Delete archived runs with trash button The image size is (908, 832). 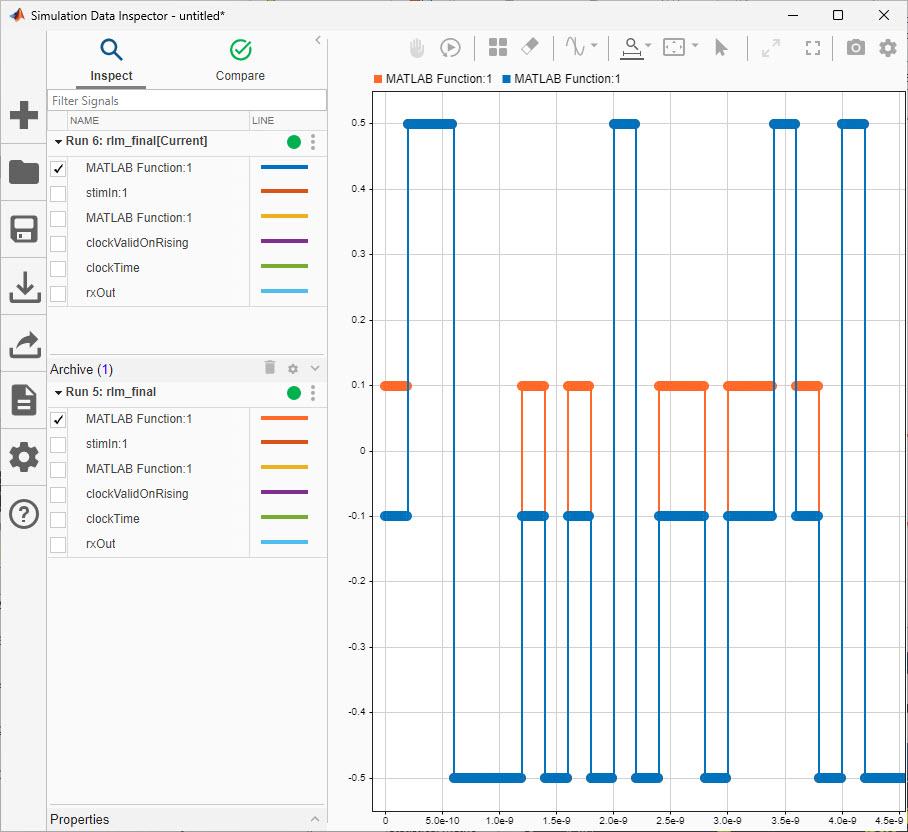[x=270, y=368]
